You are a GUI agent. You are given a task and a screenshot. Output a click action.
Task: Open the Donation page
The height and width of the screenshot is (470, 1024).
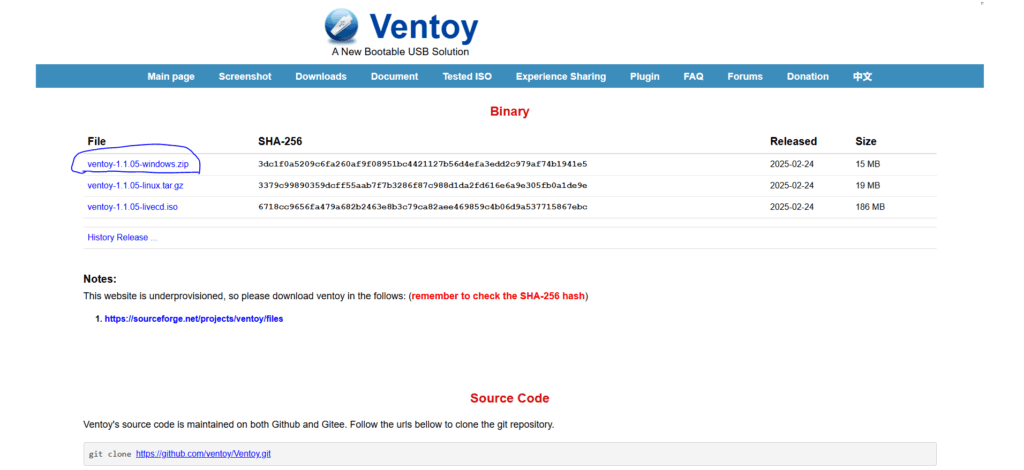[x=808, y=76]
